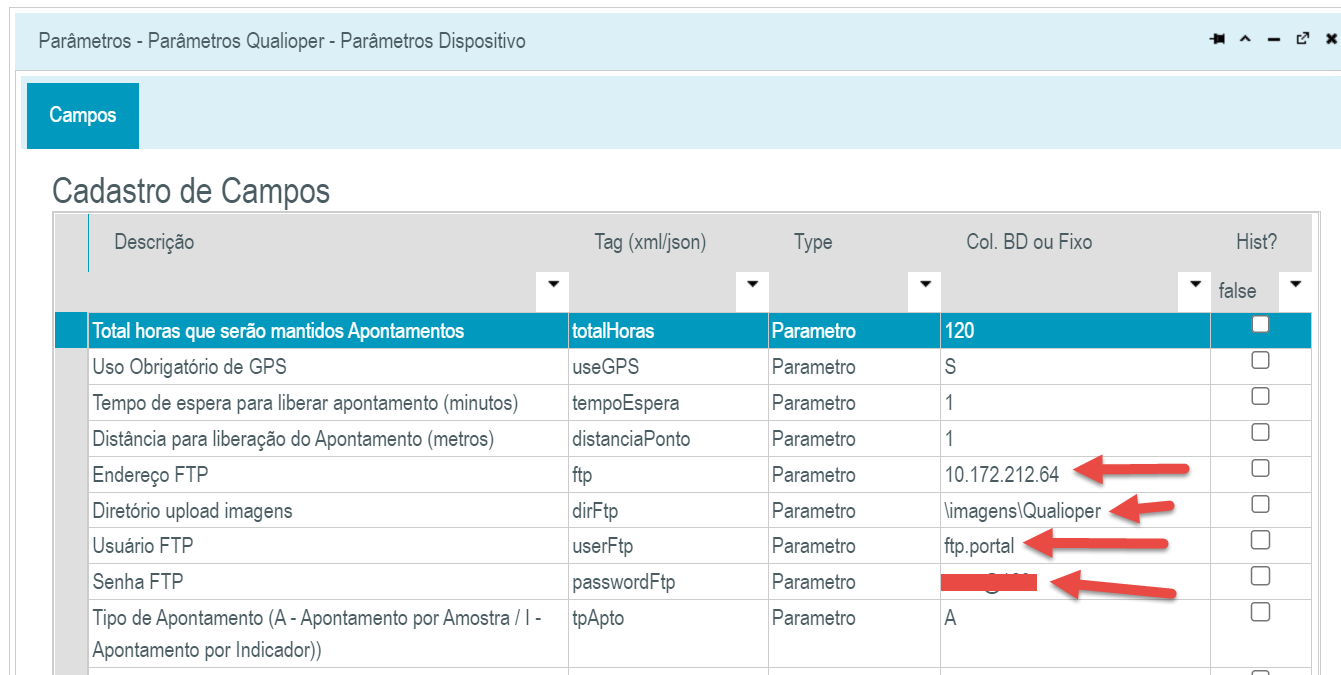Close the Parâmetros Dispositivo panel
The width and height of the screenshot is (1341, 675).
coord(1331,40)
